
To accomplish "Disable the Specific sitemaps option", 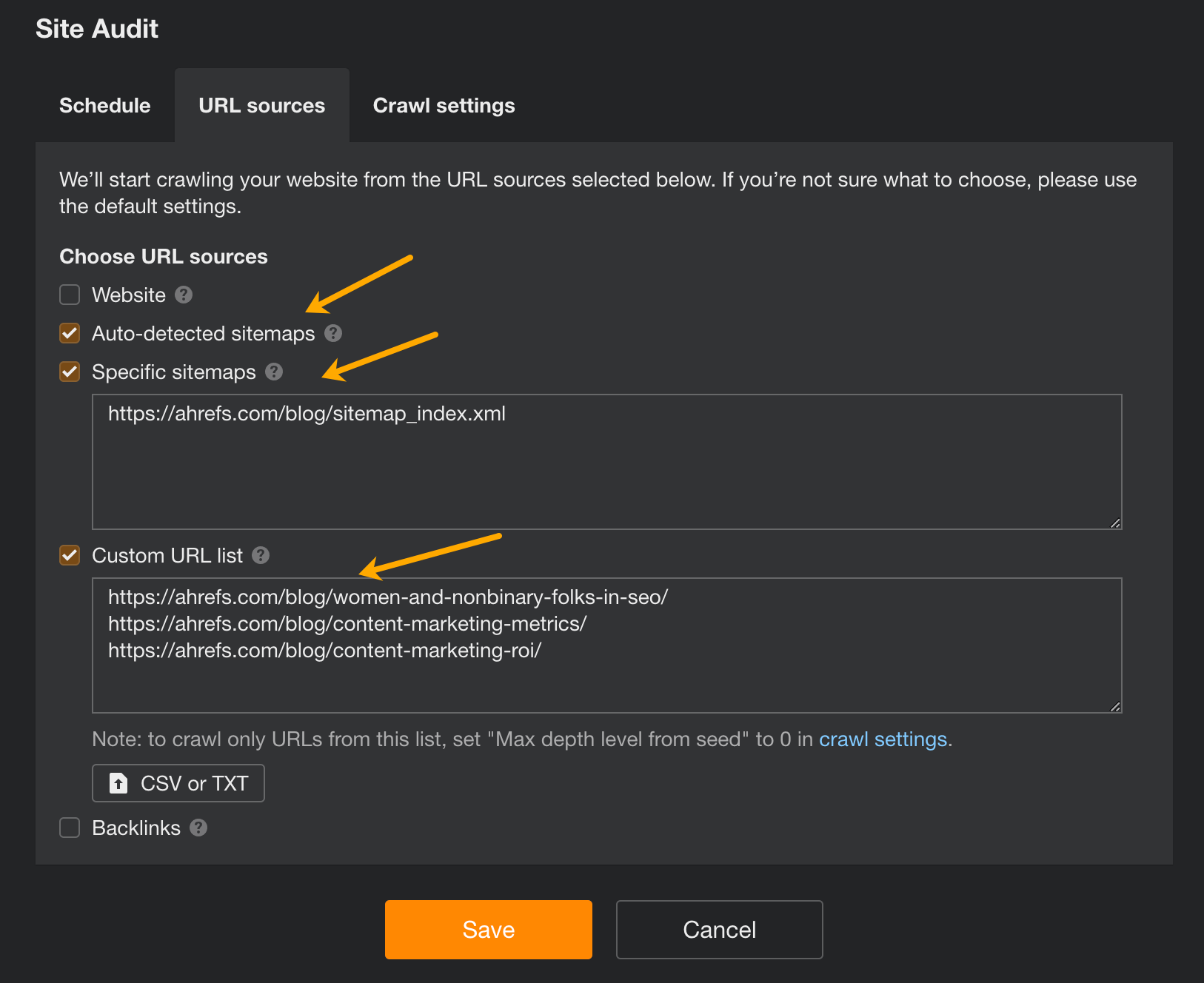I will click(69, 372).
